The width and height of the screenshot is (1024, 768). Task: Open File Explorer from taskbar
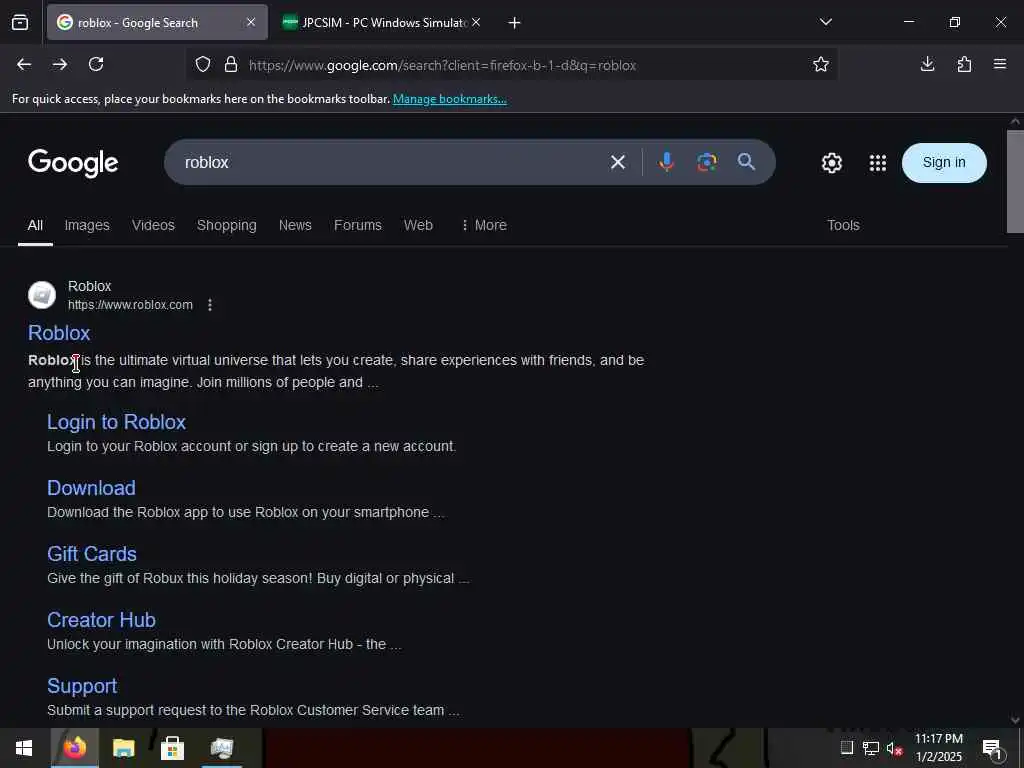[x=123, y=748]
